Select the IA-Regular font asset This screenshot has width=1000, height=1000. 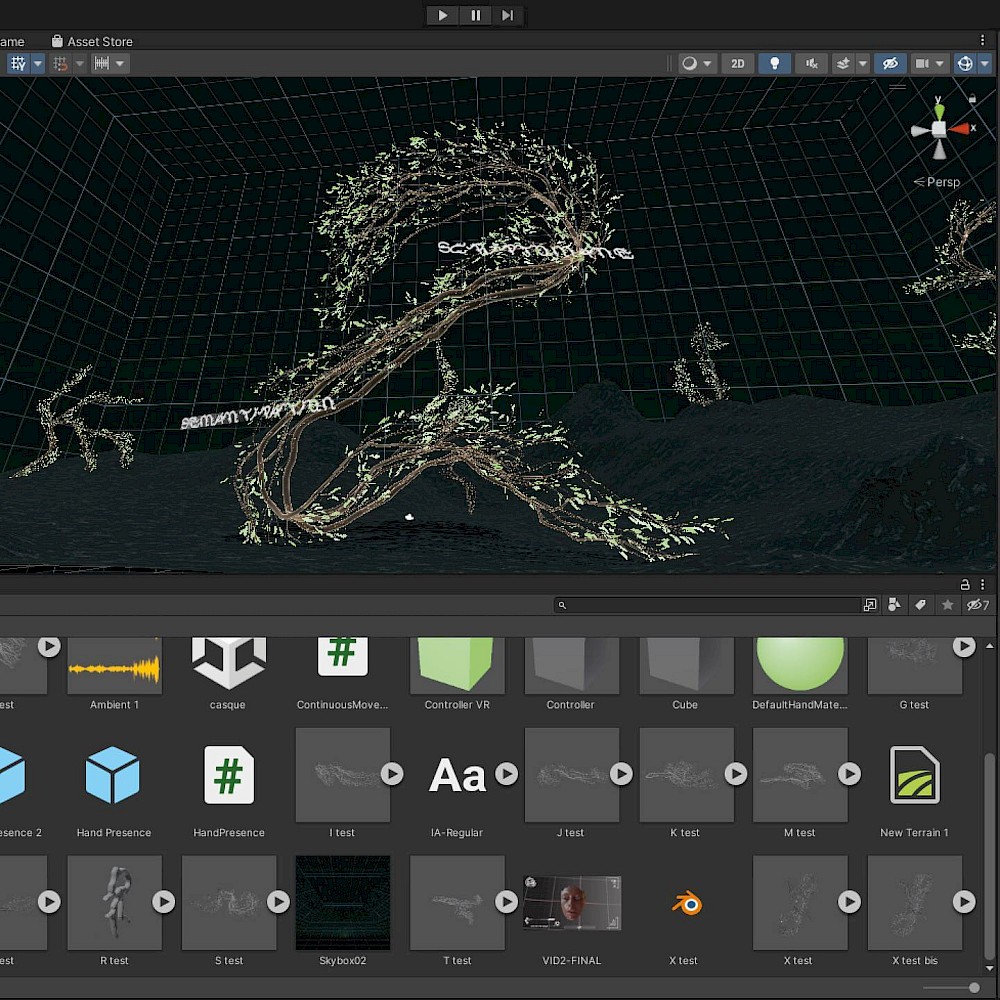(457, 776)
